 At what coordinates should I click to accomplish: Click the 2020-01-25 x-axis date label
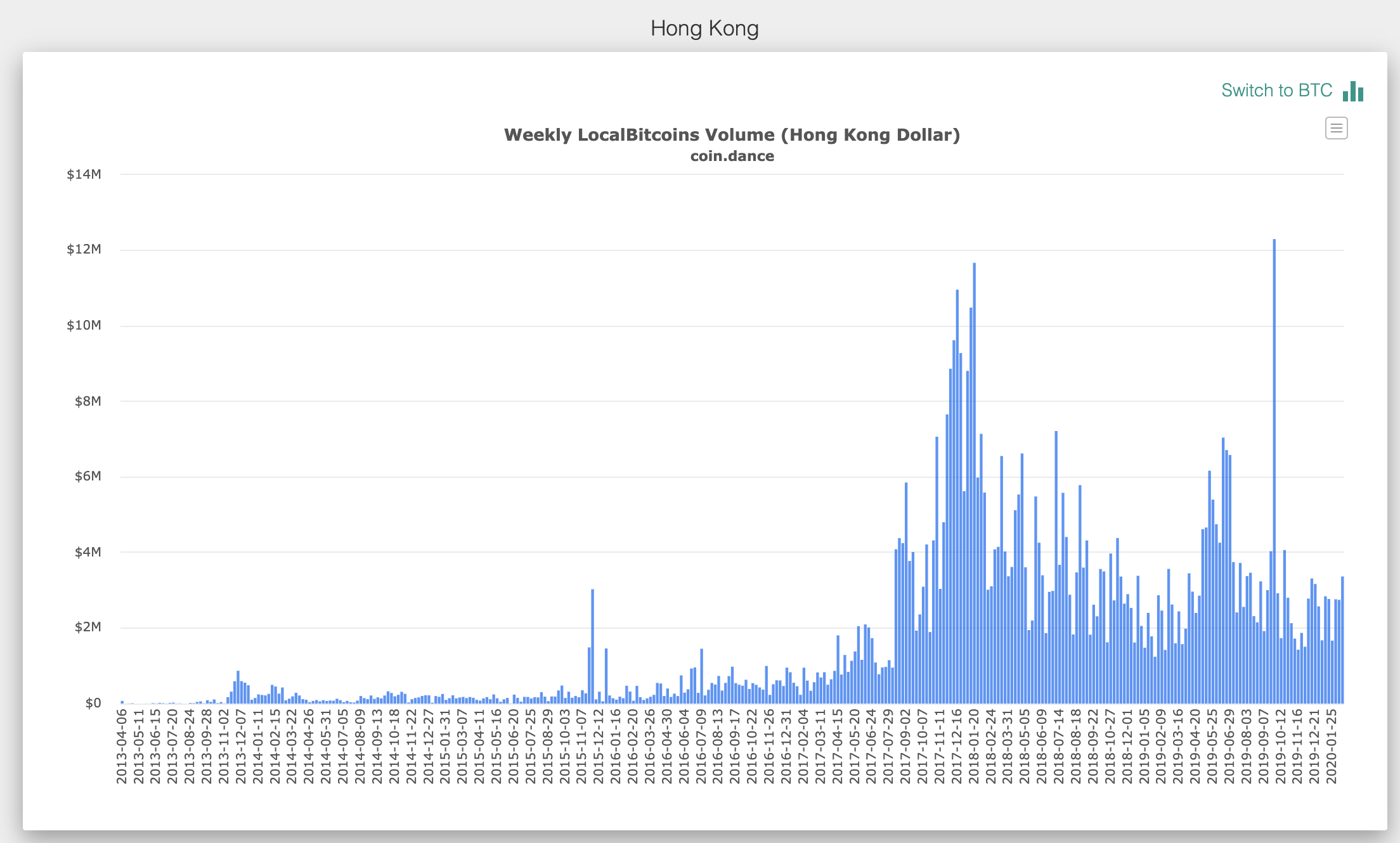[1332, 747]
